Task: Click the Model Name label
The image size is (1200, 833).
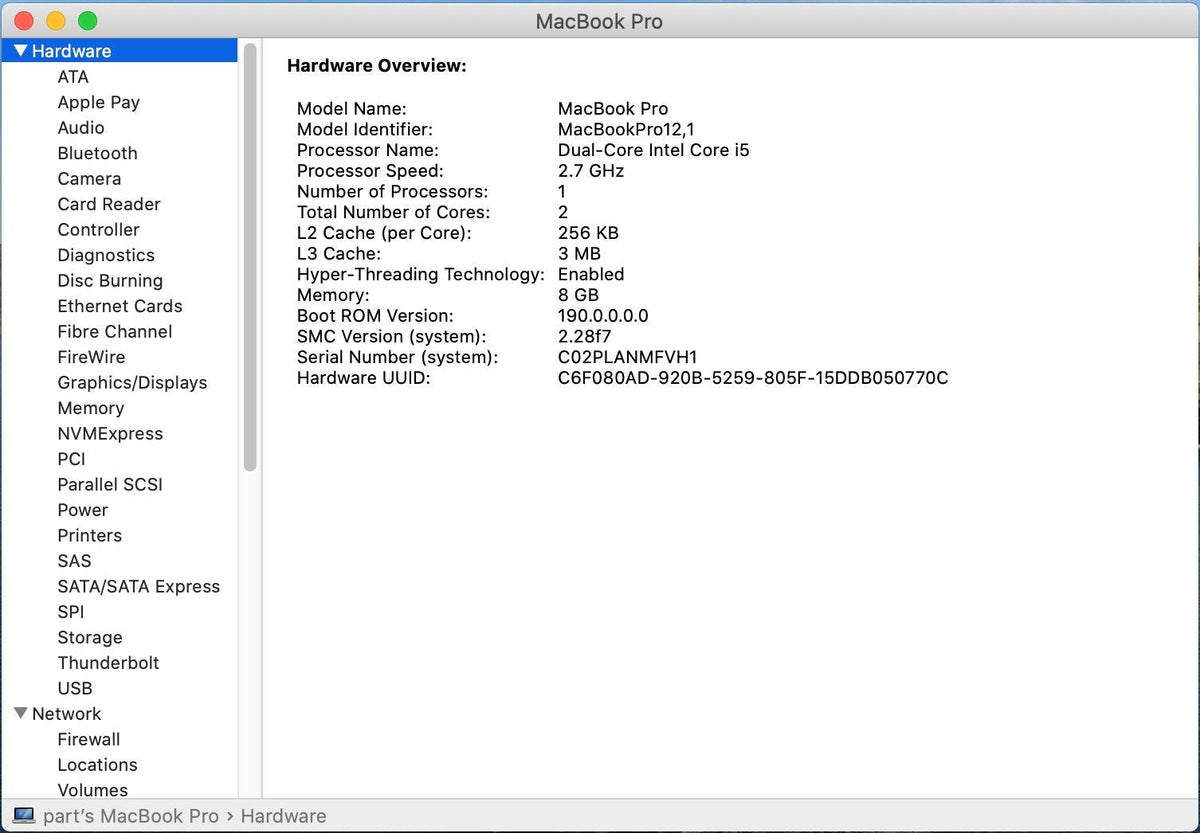Action: (x=352, y=109)
